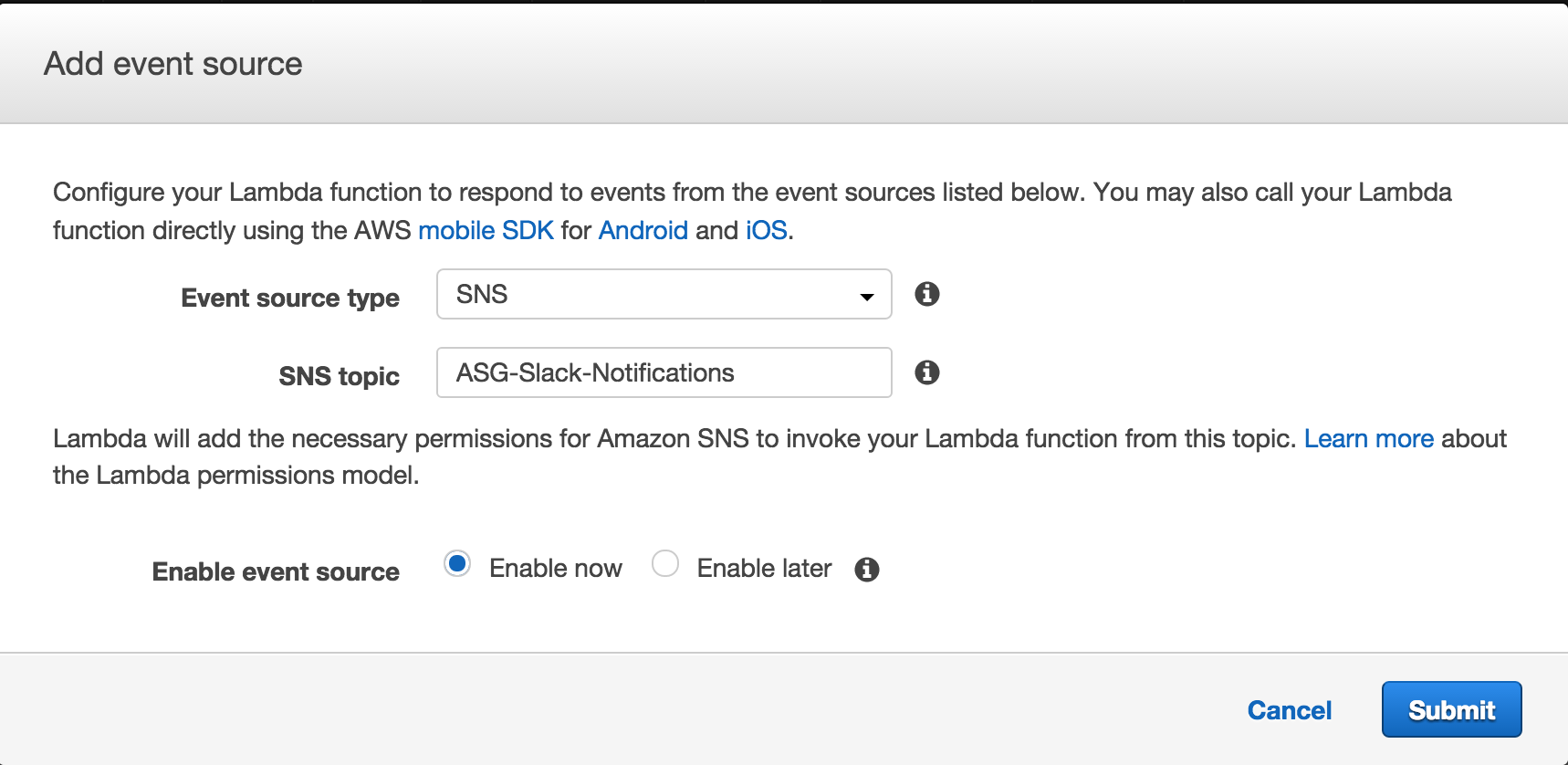This screenshot has width=1568, height=765.
Task: Open the Event source type dropdown showing SNS
Action: click(x=664, y=294)
